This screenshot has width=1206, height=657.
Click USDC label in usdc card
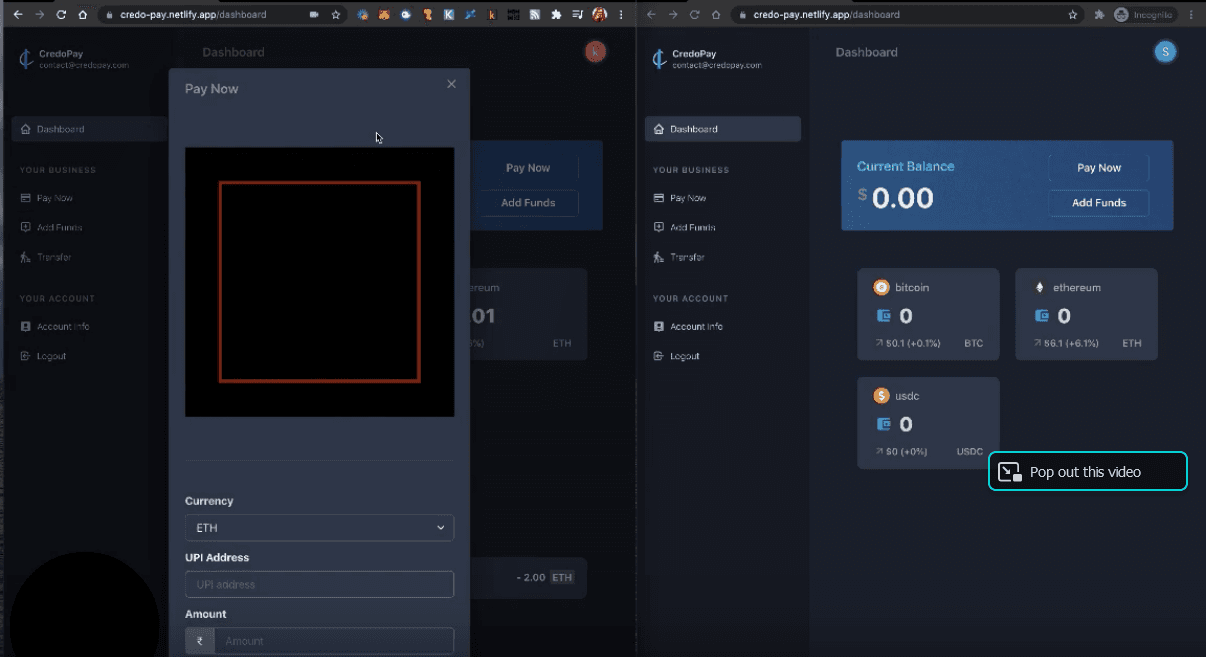[970, 451]
